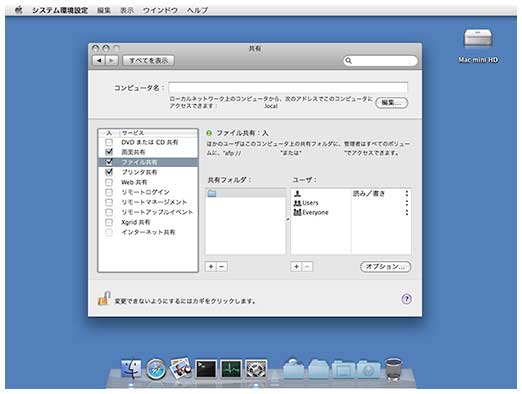Focus the preferences search field
The image size is (522, 394).
point(380,61)
